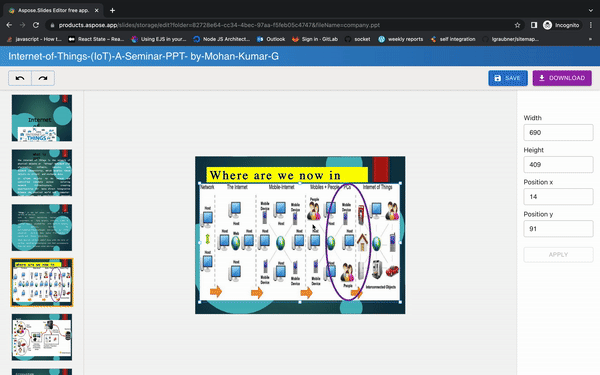The width and height of the screenshot is (600, 375).
Task: Save the presentation
Action: click(x=508, y=78)
